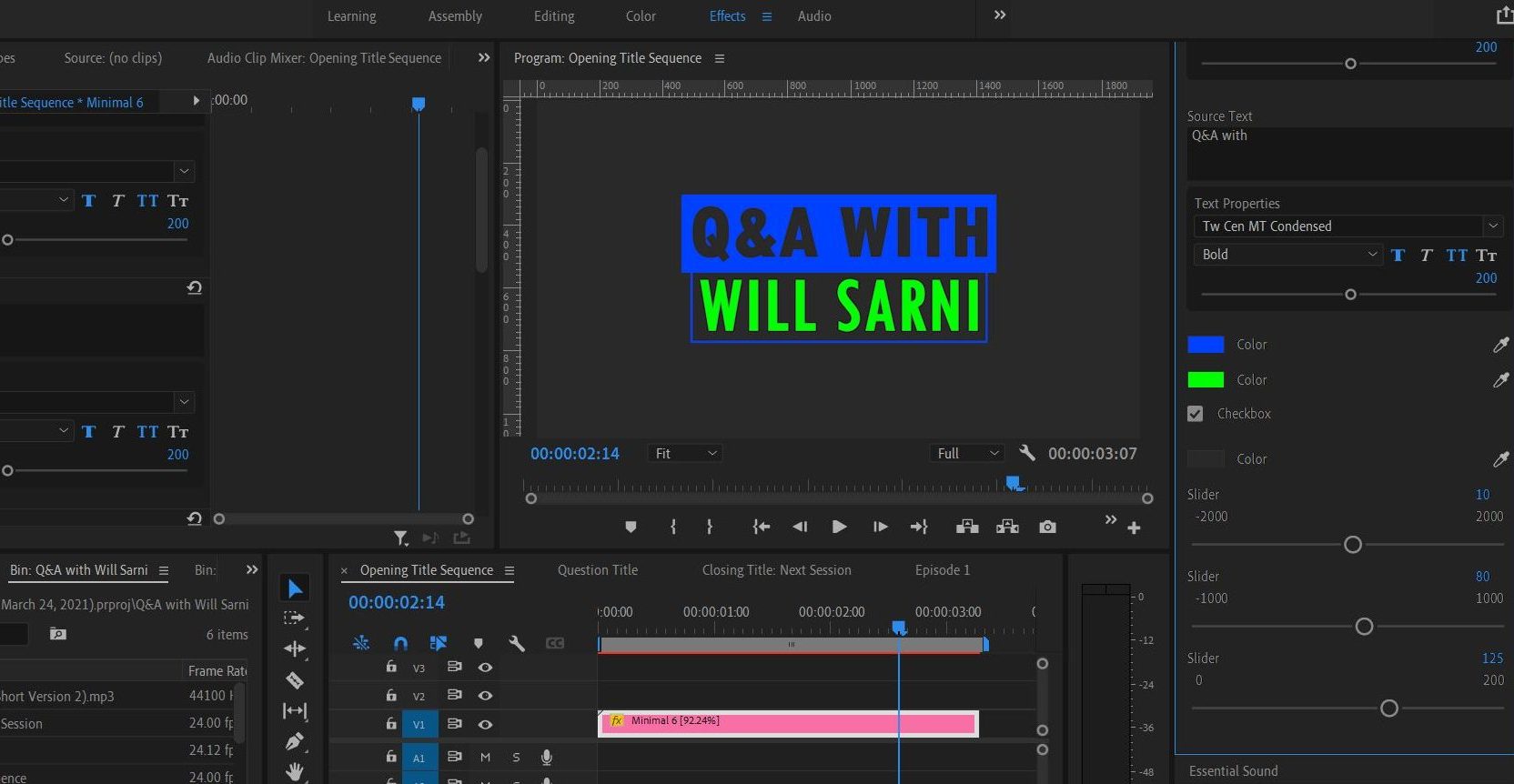Uncheck the Checkbox in Essential Graphics
Image resolution: width=1514 pixels, height=784 pixels.
pos(1196,414)
